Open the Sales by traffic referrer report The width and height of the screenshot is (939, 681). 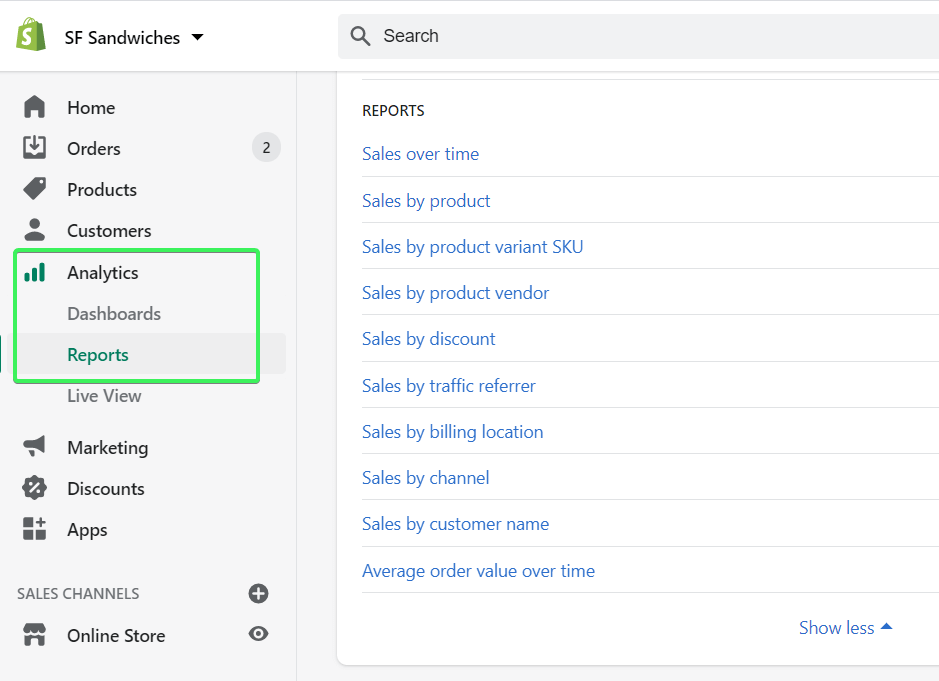(449, 386)
